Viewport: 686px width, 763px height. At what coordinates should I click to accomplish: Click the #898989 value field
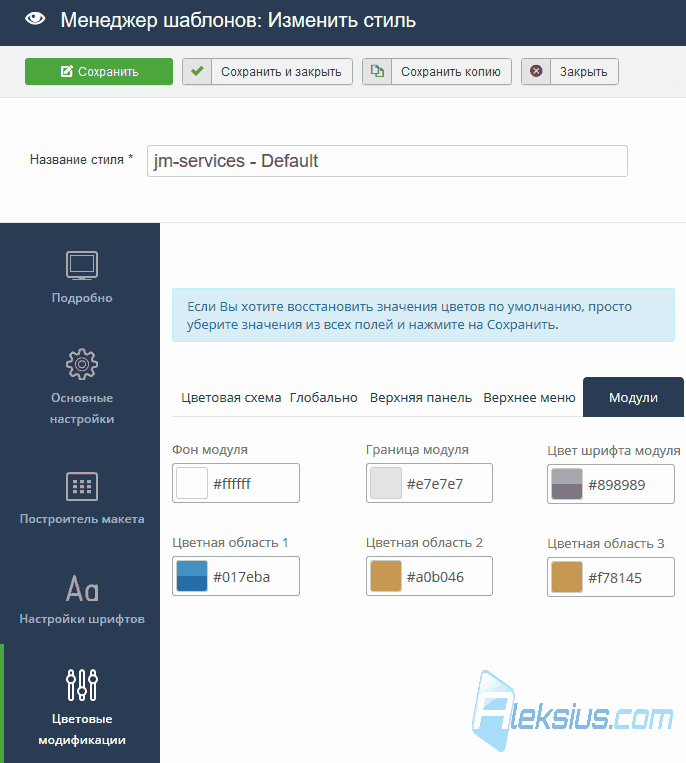click(611, 484)
